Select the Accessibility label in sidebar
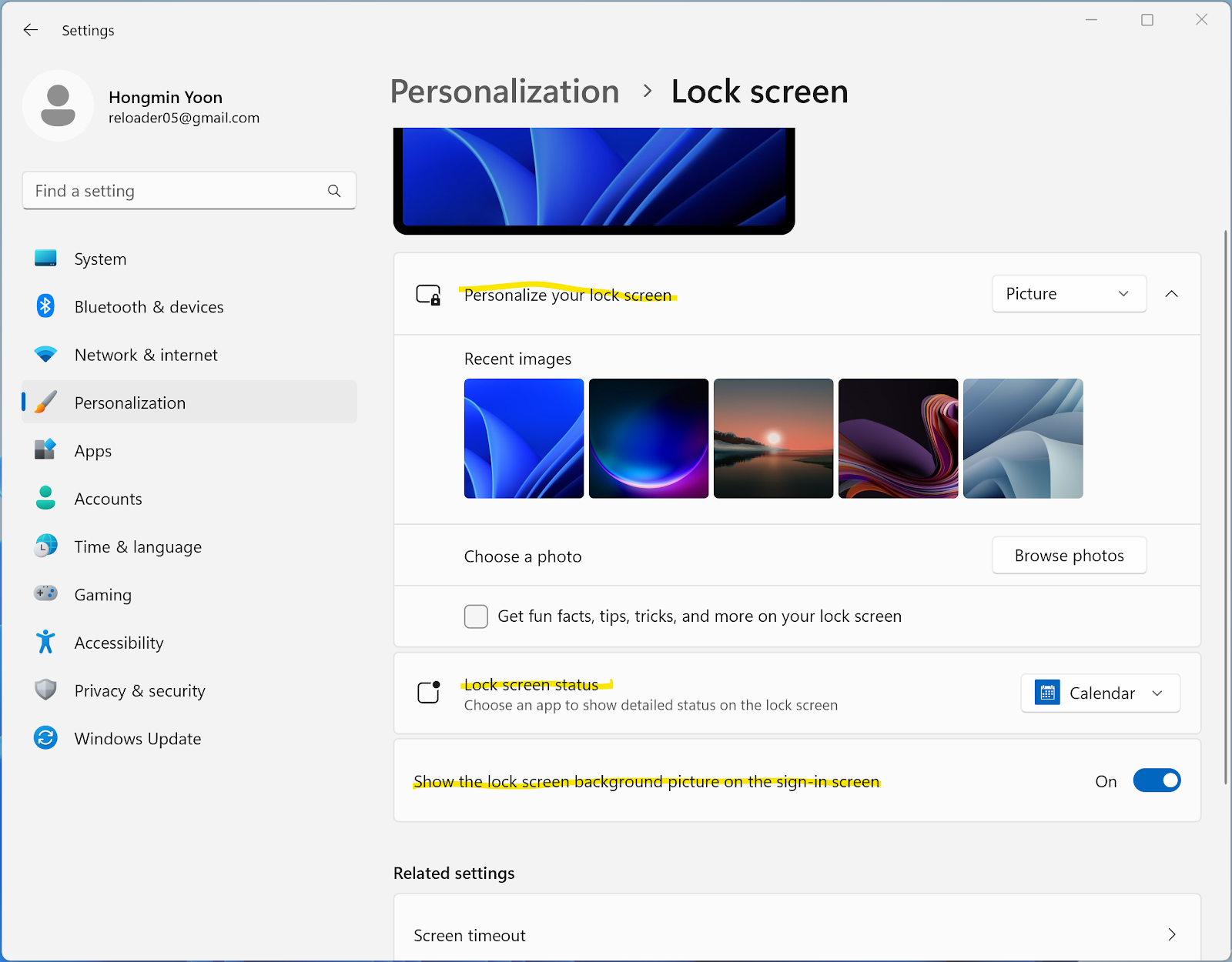The image size is (1232, 962). click(x=119, y=643)
